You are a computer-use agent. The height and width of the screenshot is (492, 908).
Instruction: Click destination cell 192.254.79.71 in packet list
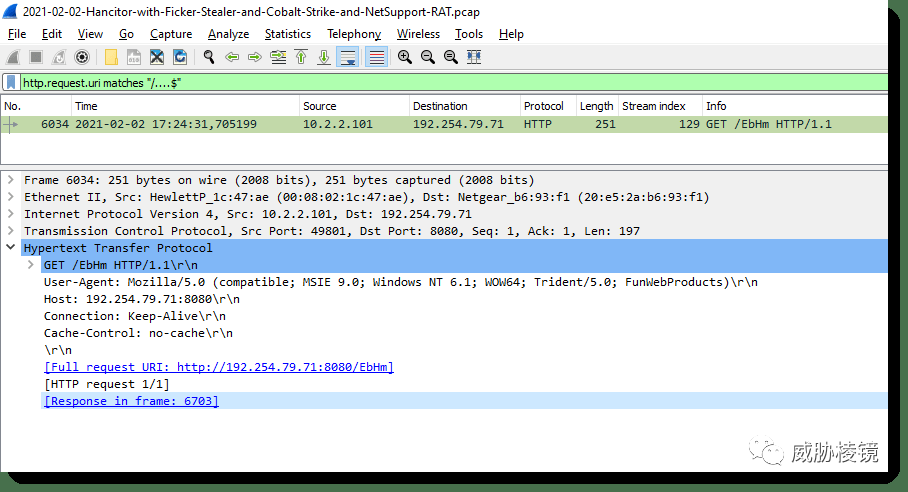tap(458, 124)
